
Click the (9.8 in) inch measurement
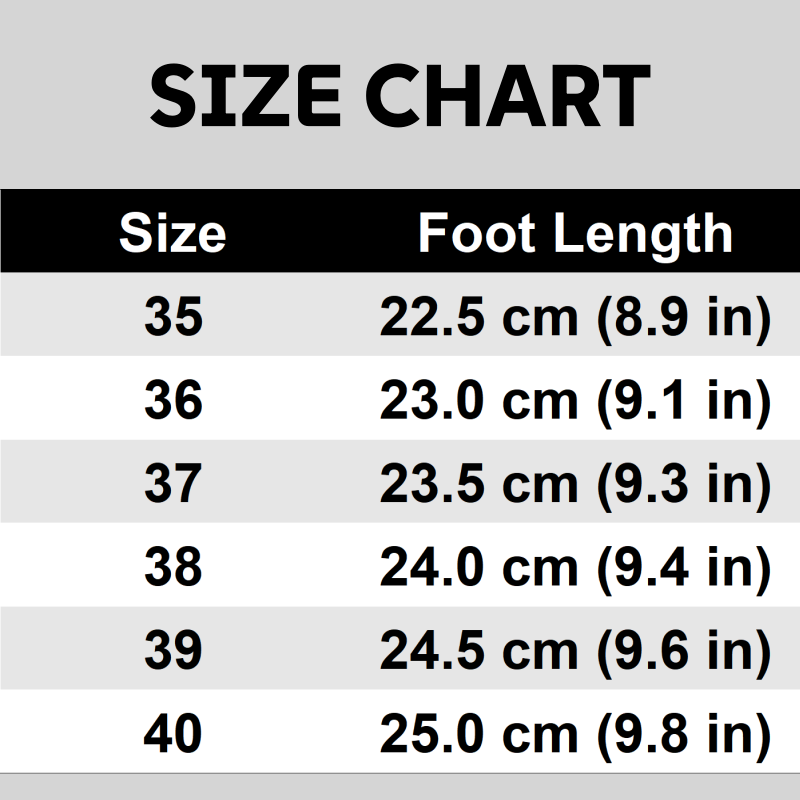(684, 735)
